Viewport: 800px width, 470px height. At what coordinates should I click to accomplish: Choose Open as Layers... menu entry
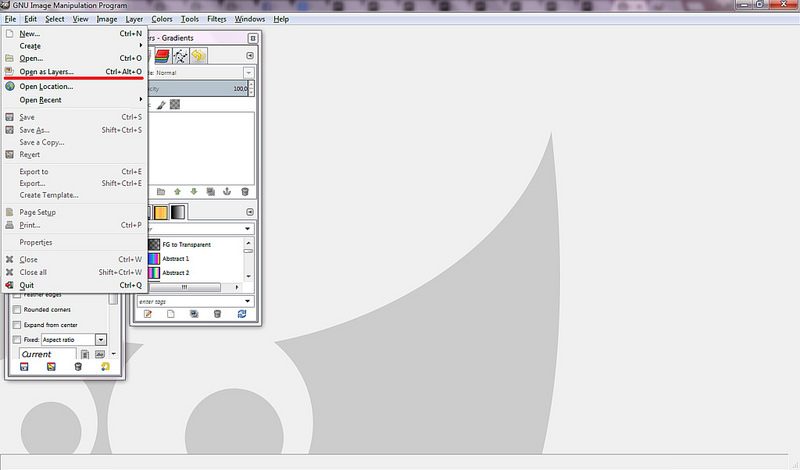[x=75, y=72]
